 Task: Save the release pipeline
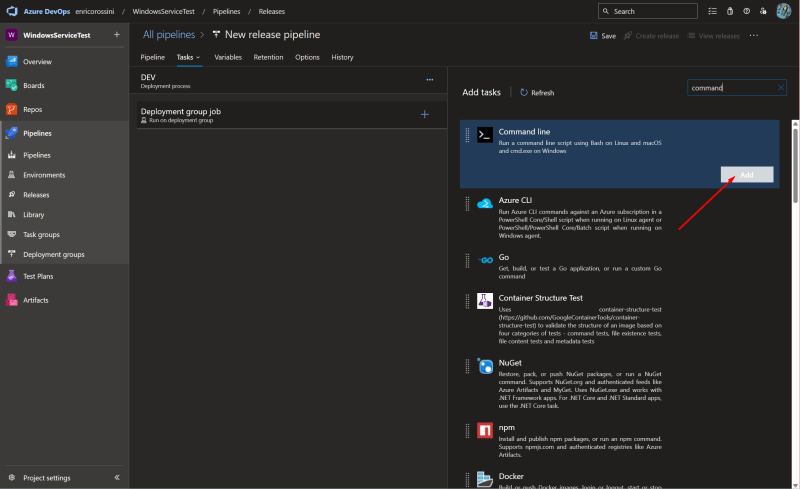(603, 36)
